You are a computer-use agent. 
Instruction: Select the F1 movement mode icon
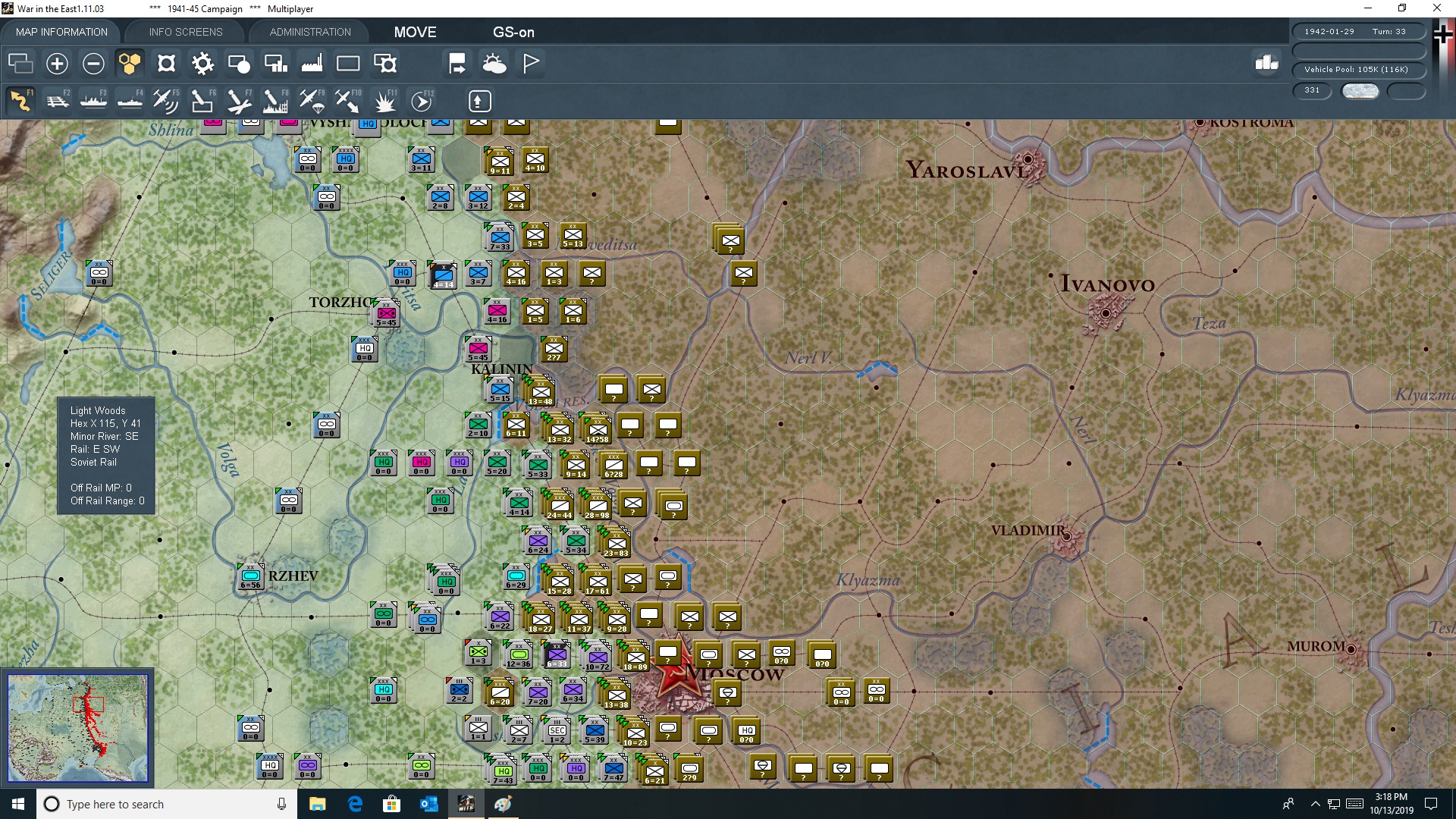coord(20,101)
